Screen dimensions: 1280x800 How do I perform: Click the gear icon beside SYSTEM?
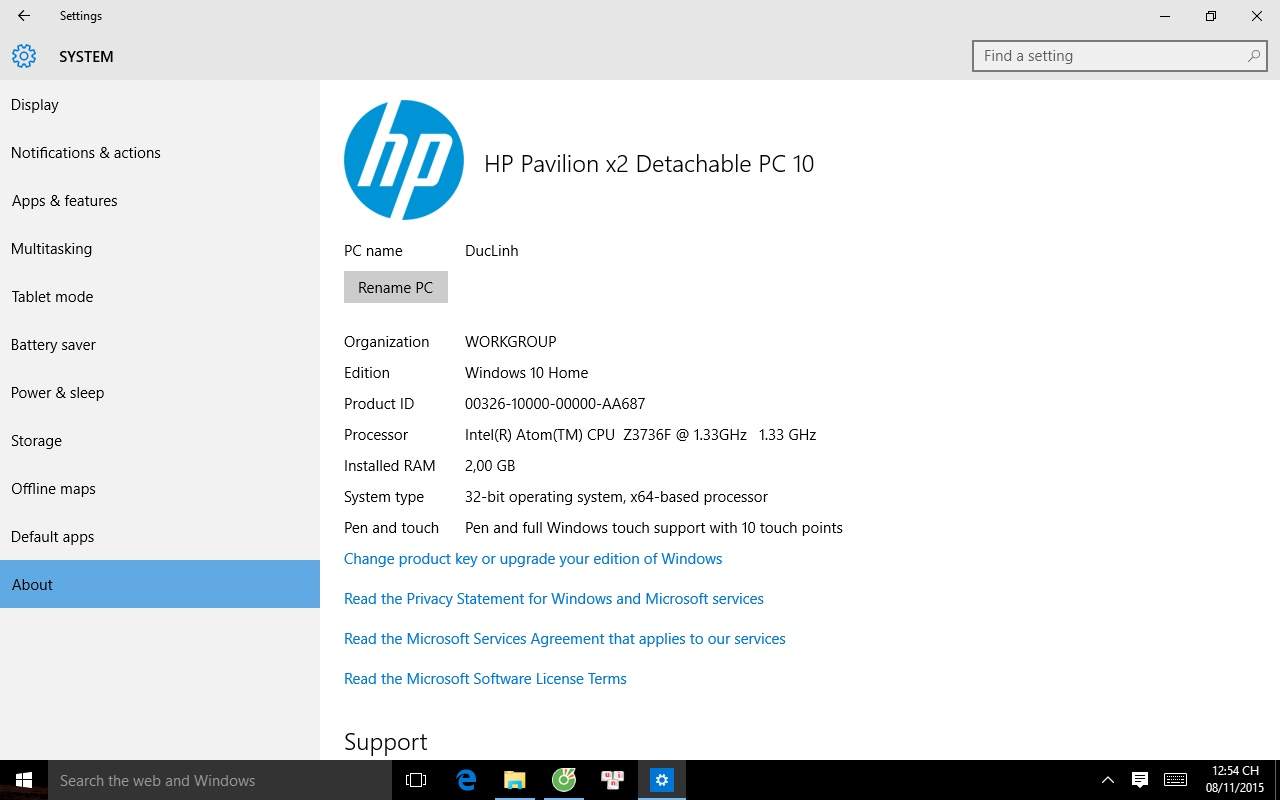coord(24,56)
